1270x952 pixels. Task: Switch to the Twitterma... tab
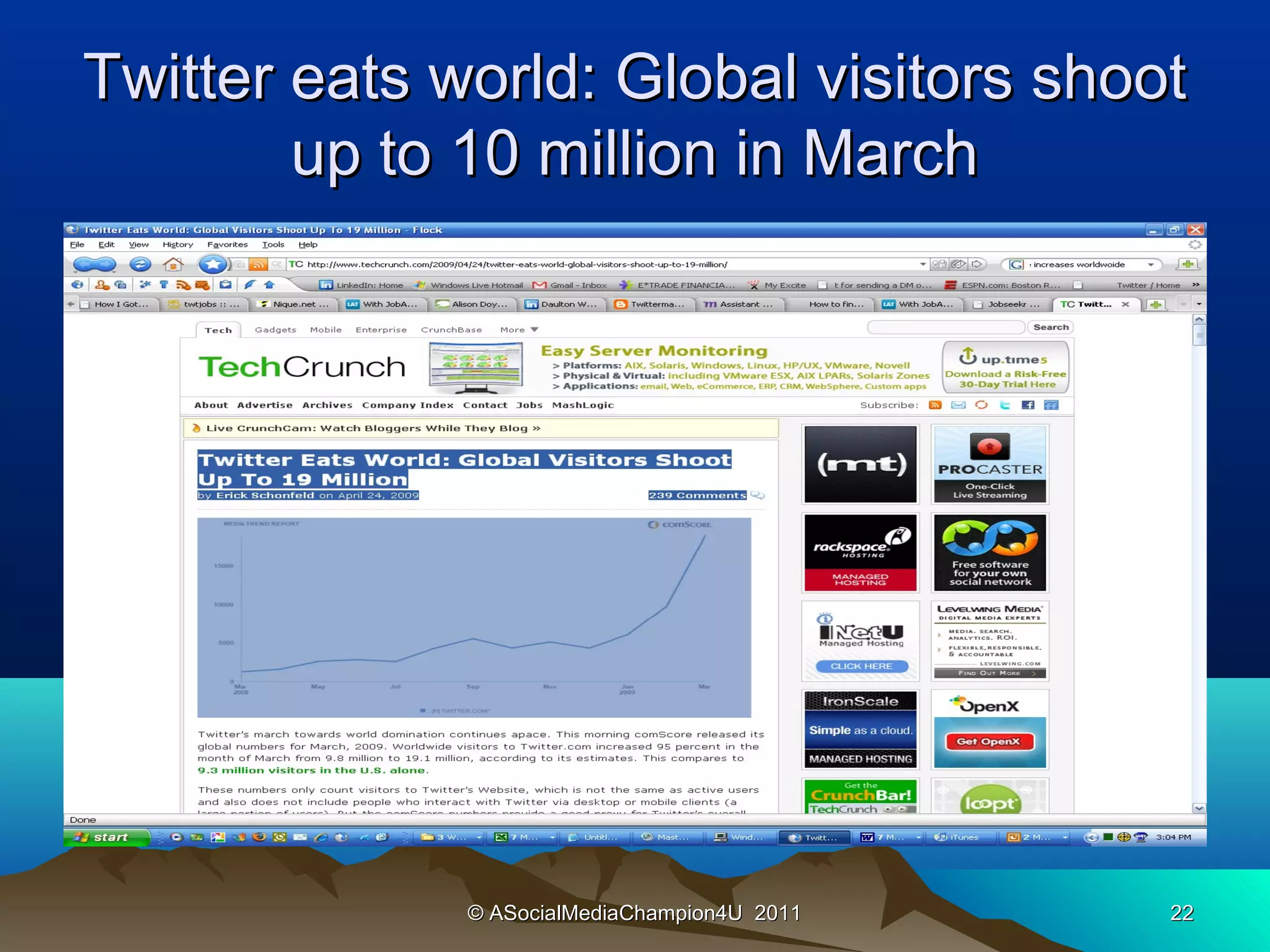coord(651,304)
